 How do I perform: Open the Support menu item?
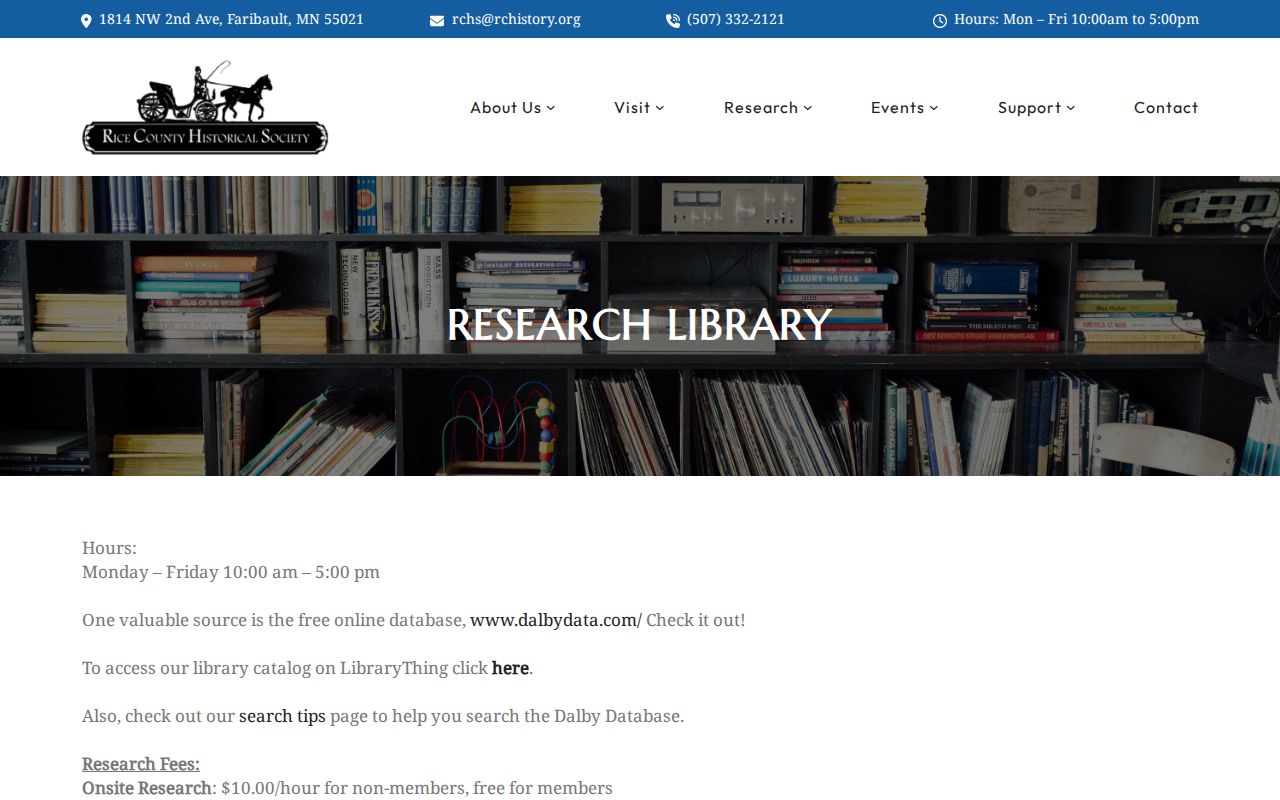[1029, 107]
